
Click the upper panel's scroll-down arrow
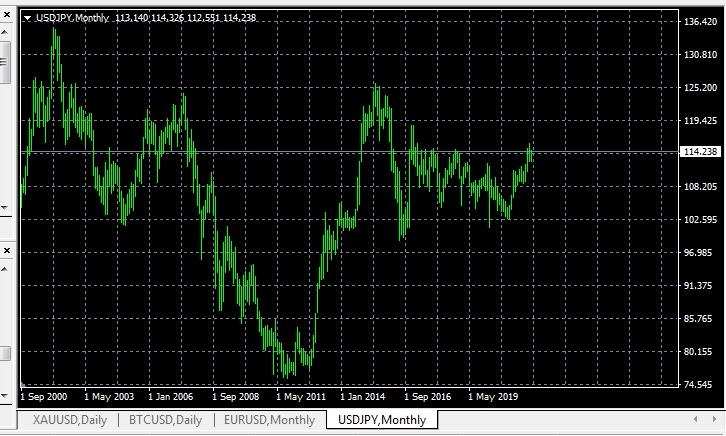(4, 208)
